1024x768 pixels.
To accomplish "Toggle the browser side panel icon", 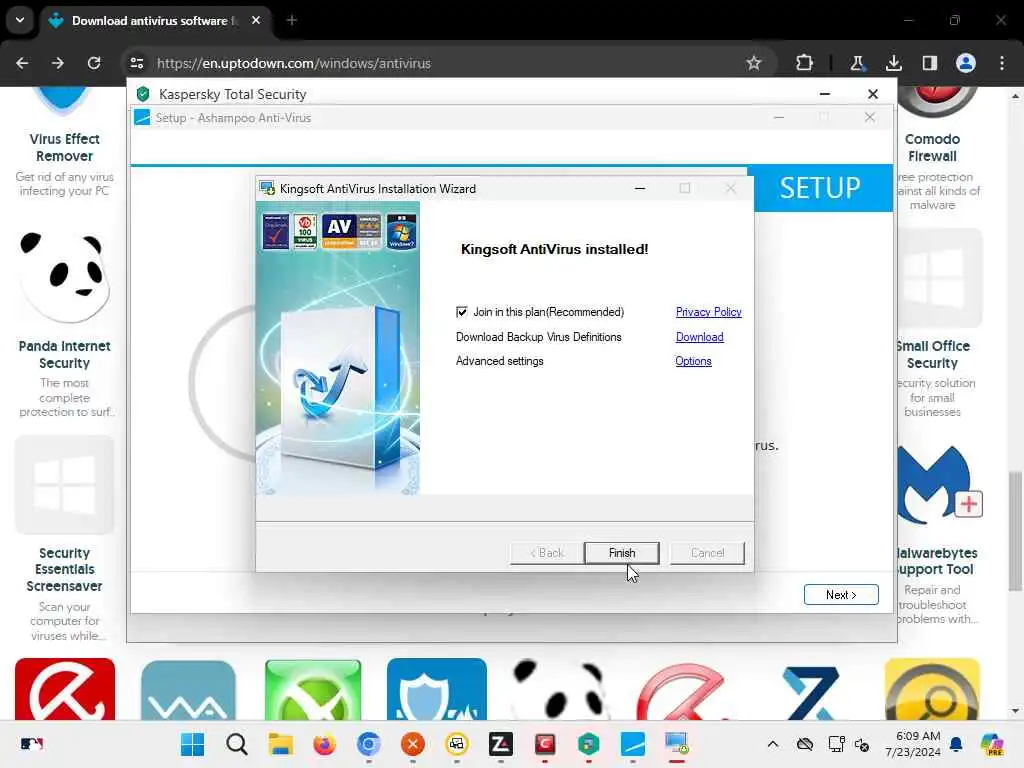I will coord(929,63).
